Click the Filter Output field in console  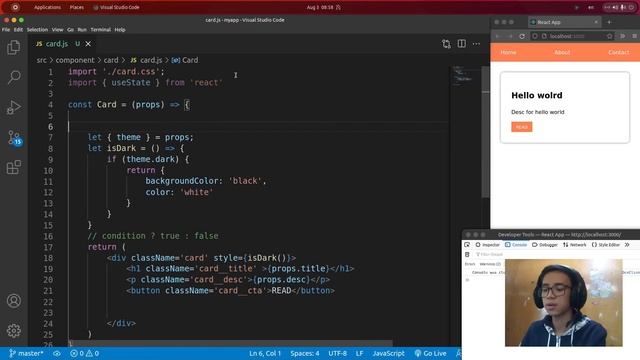(489, 254)
